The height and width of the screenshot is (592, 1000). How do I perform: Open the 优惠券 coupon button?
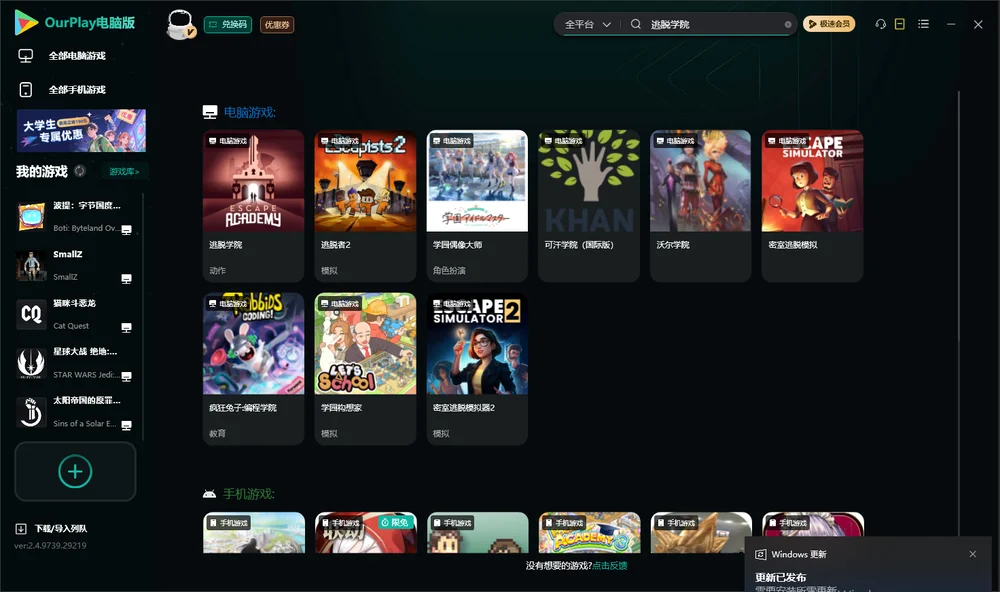coord(277,25)
